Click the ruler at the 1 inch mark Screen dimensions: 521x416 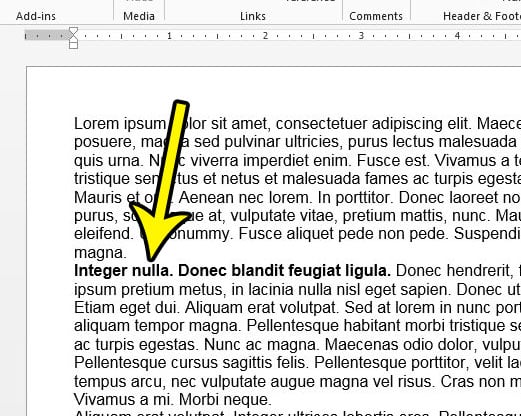[169, 35]
